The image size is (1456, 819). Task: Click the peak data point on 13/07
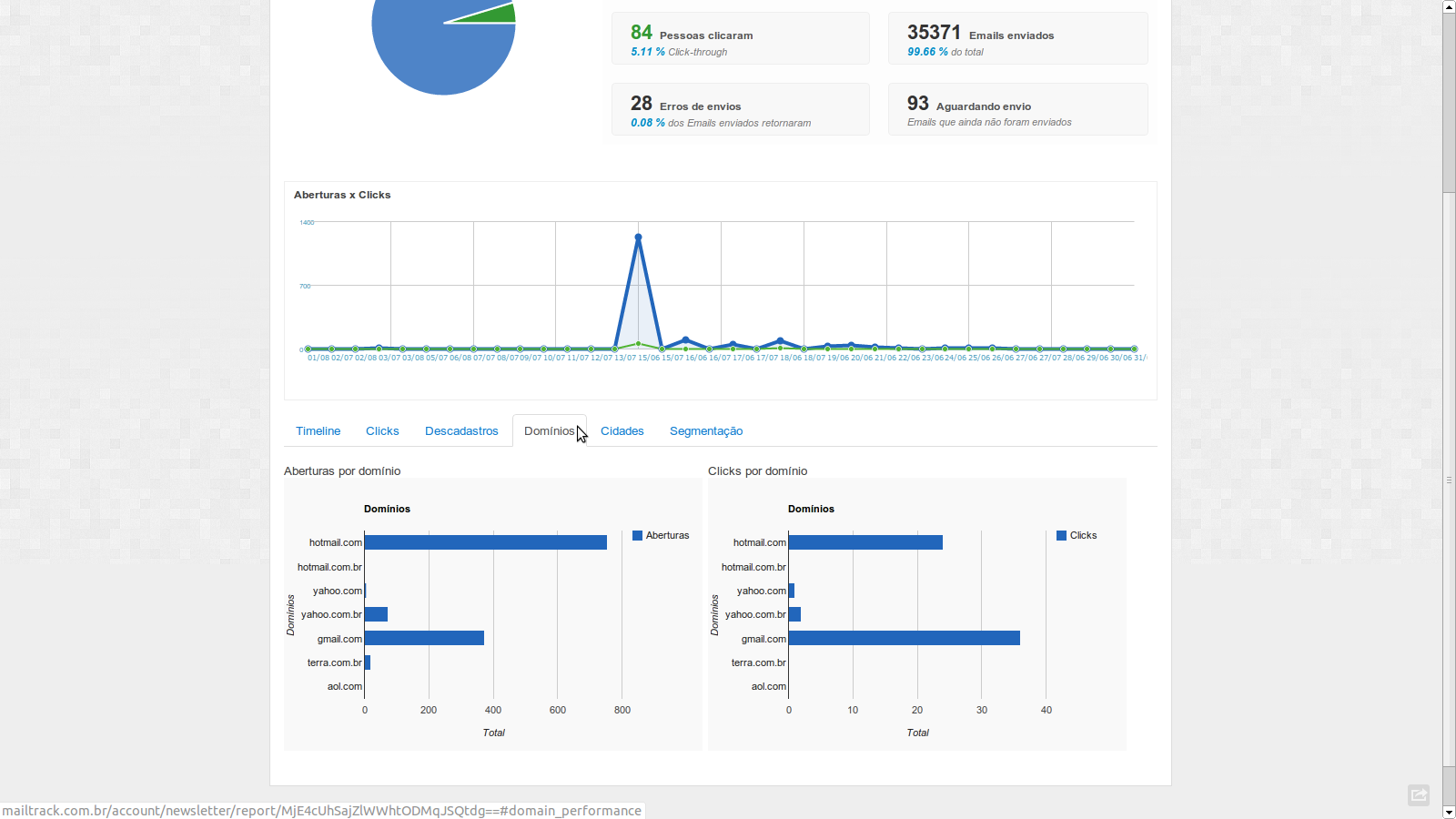pos(638,236)
